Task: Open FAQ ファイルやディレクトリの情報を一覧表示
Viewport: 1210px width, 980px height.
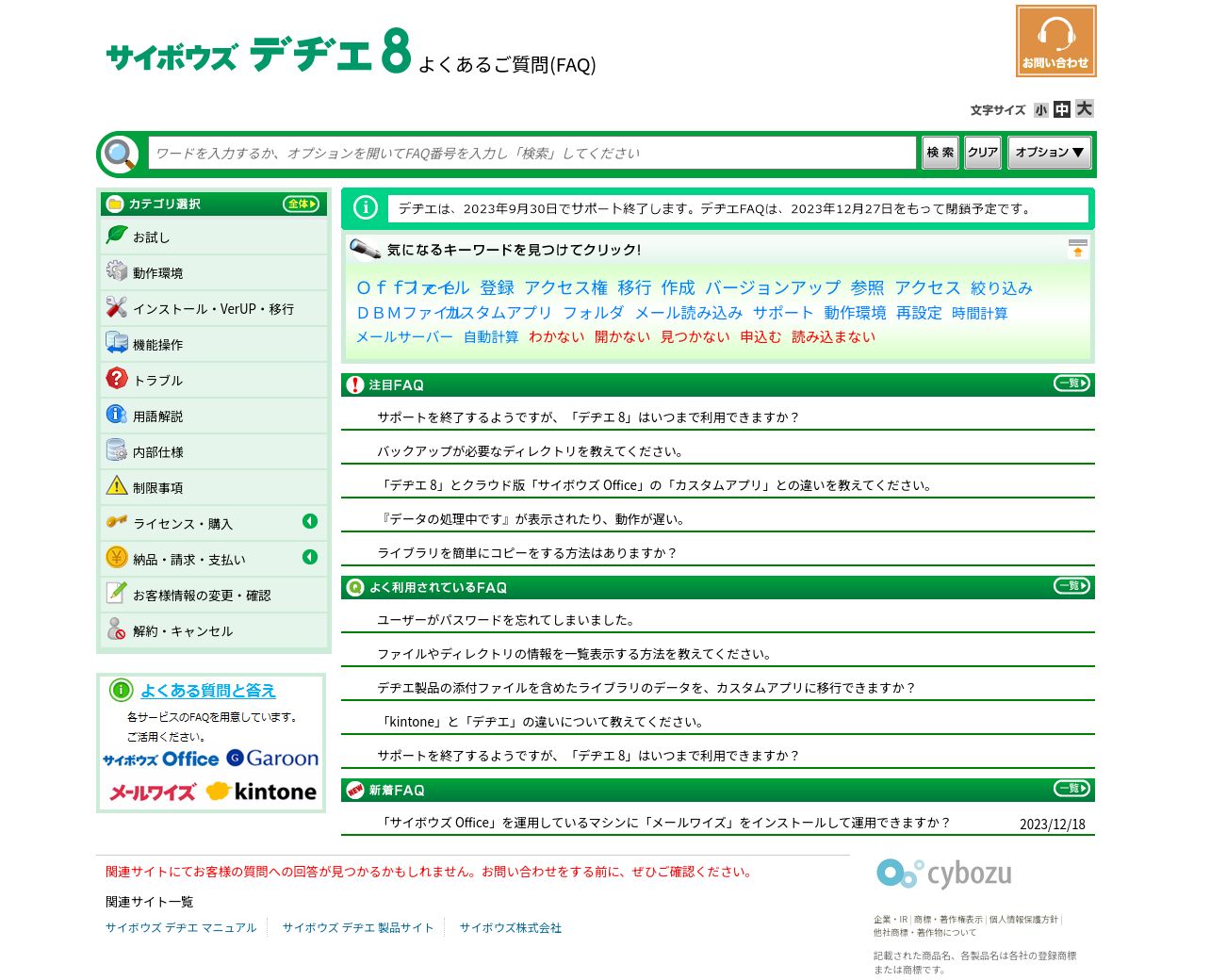Action: click(x=575, y=654)
